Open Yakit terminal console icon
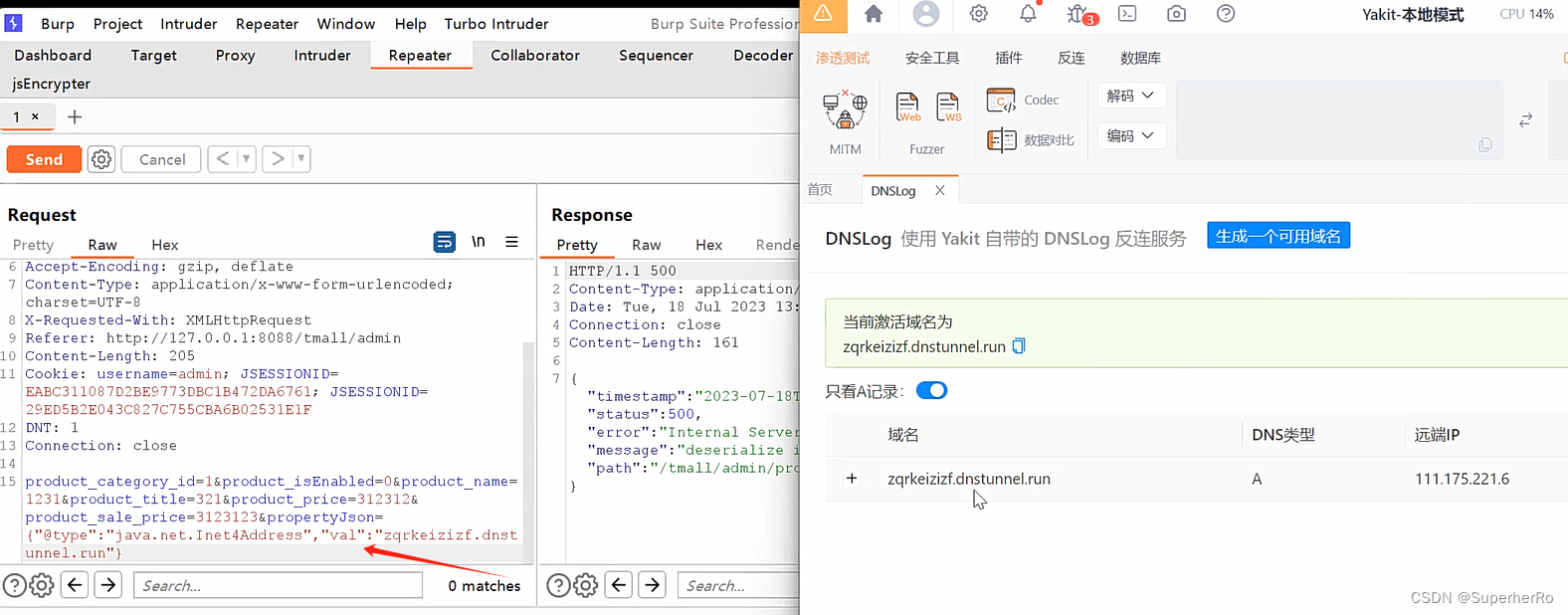The height and width of the screenshot is (615, 1568). [1127, 14]
